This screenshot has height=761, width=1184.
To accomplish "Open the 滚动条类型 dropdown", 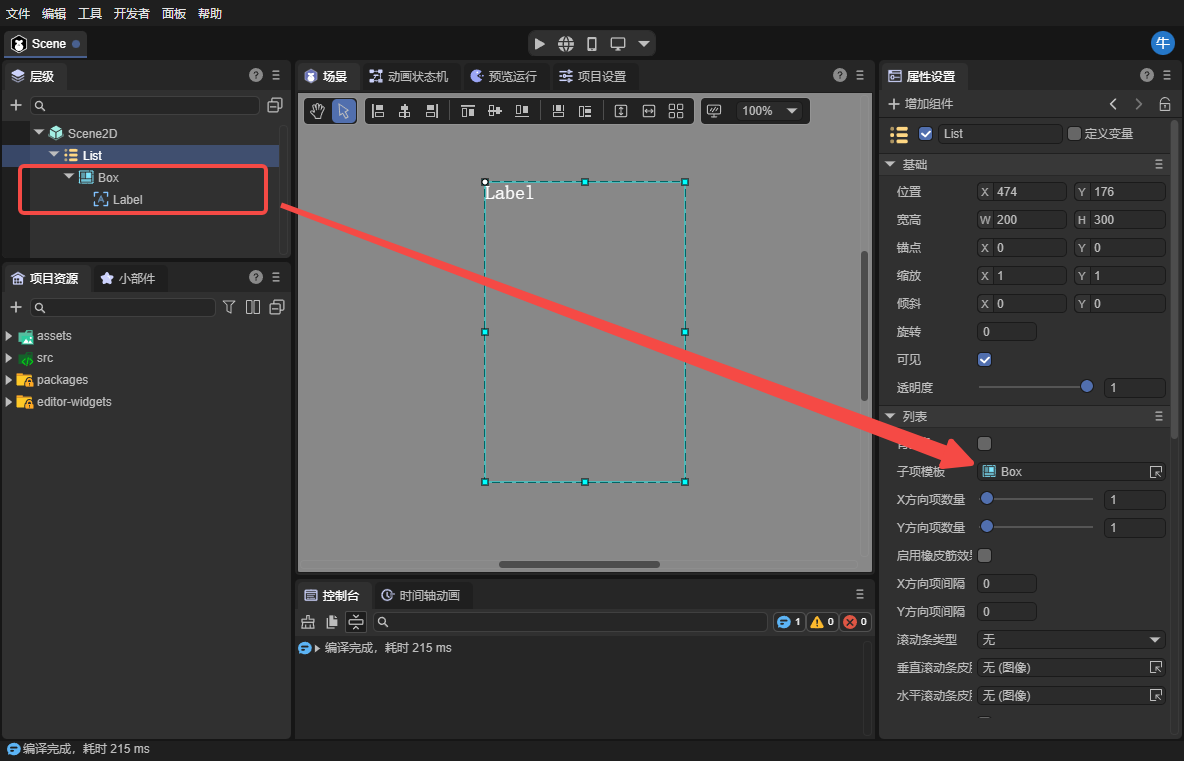I will (1071, 639).
